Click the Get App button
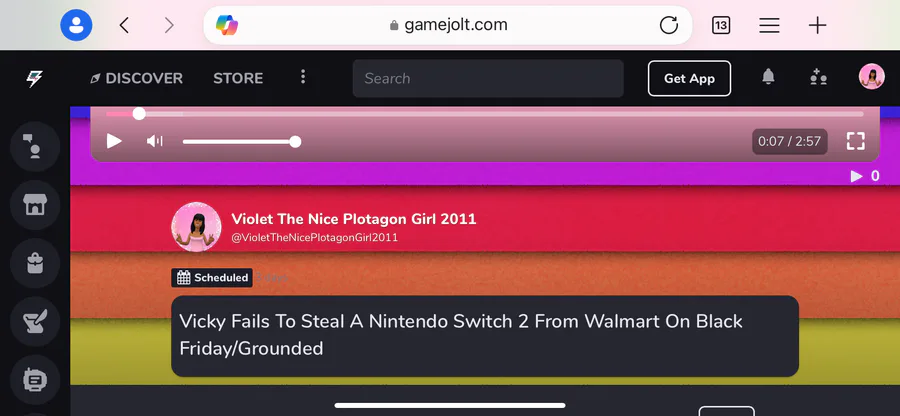Viewport: 900px width, 416px height. 689,79
